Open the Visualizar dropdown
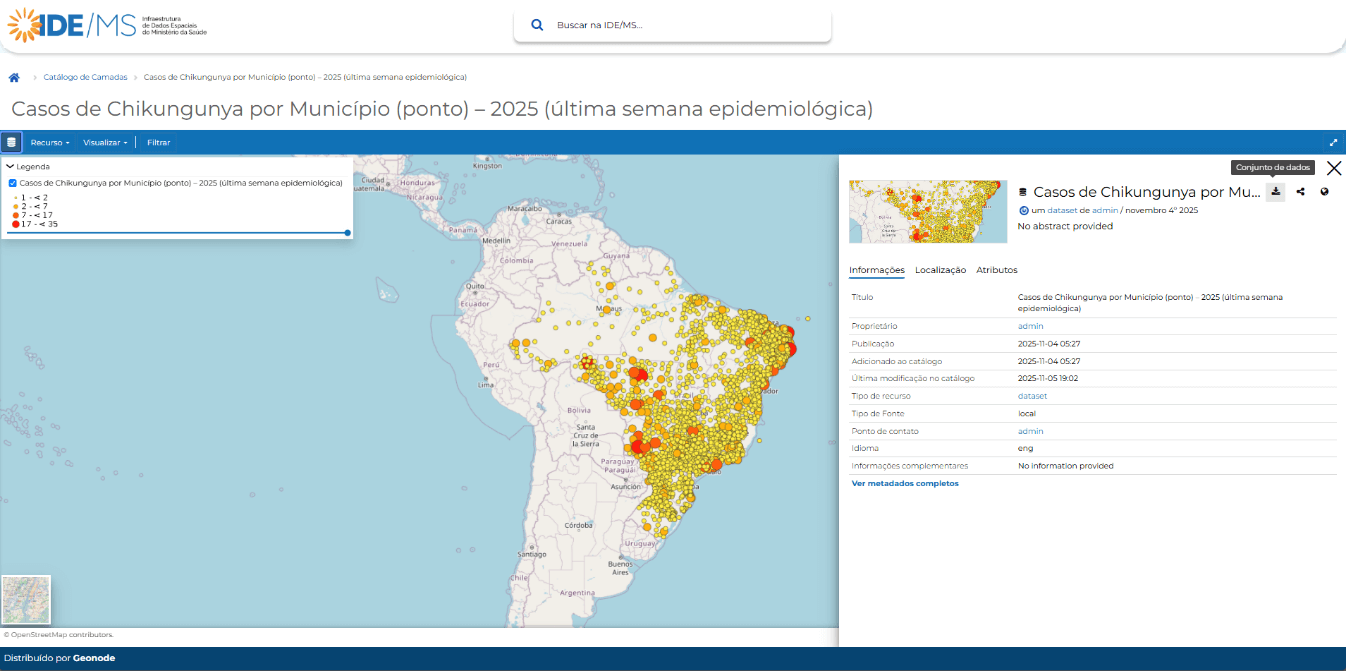The image size is (1346, 671). pyautogui.click(x=105, y=141)
